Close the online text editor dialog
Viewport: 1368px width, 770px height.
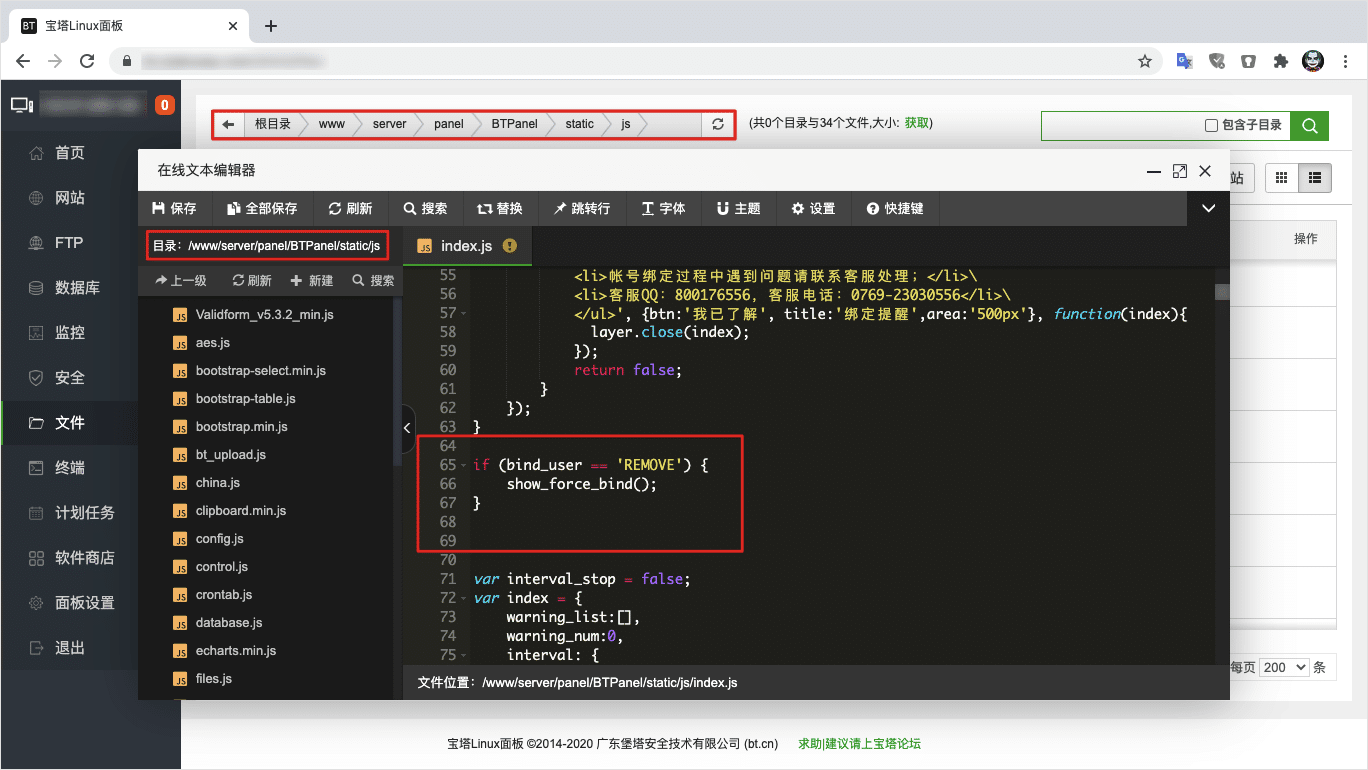point(1205,171)
